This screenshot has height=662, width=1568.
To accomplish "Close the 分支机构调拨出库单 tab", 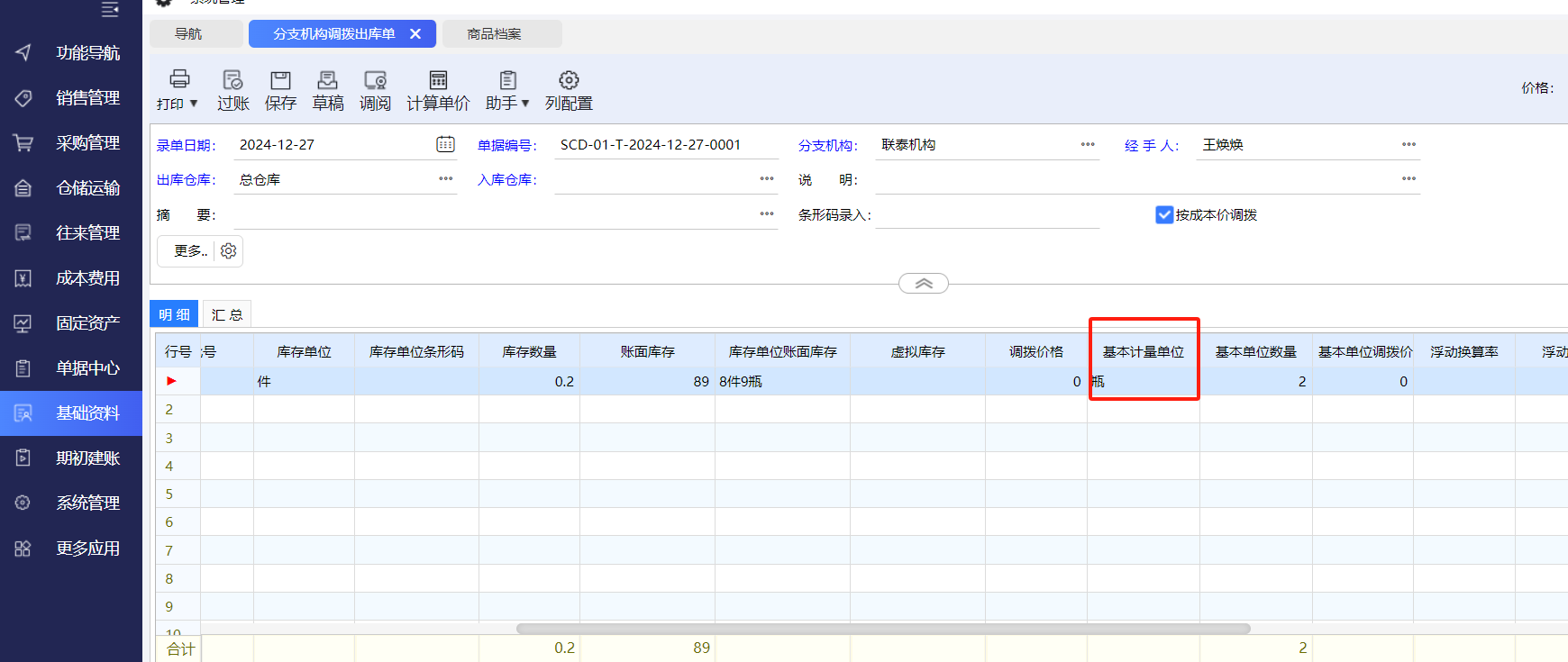I will coord(415,33).
